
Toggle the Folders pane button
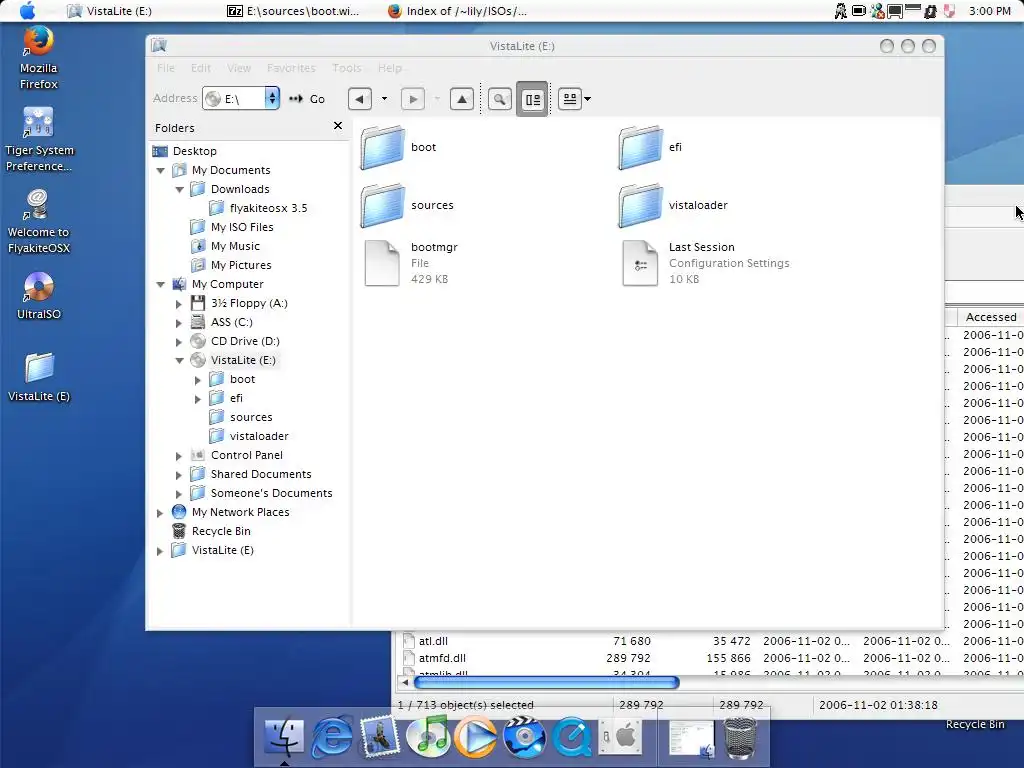(x=532, y=99)
